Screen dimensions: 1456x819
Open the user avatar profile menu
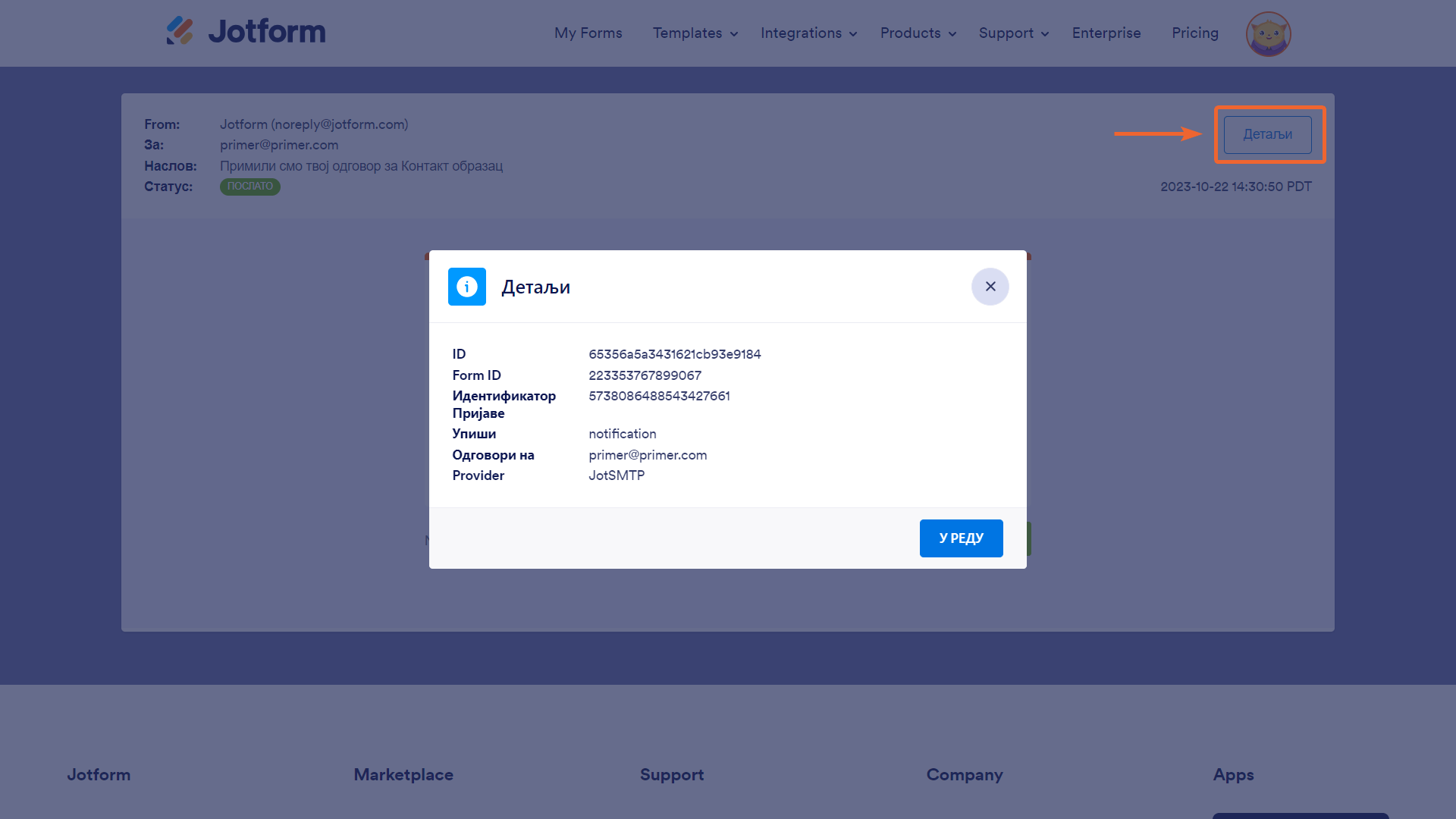1268,34
